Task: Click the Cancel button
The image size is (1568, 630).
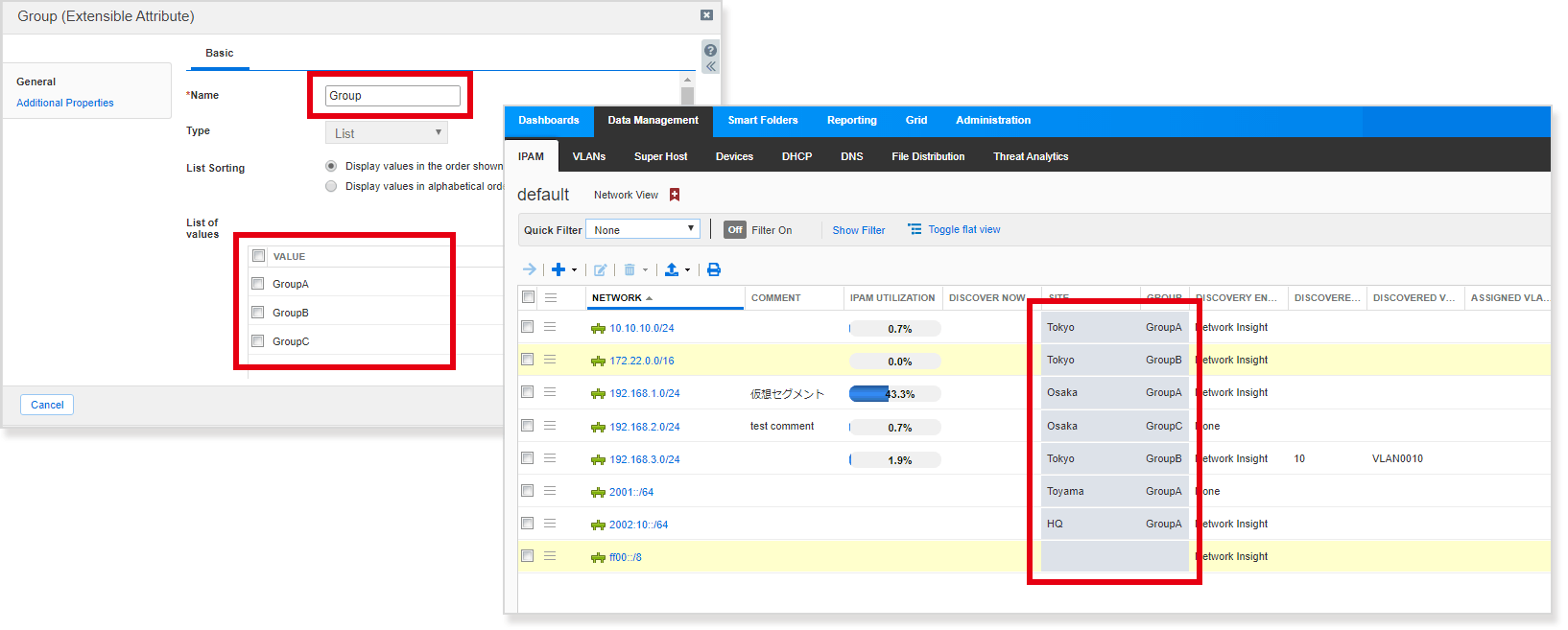Action: pyautogui.click(x=47, y=405)
